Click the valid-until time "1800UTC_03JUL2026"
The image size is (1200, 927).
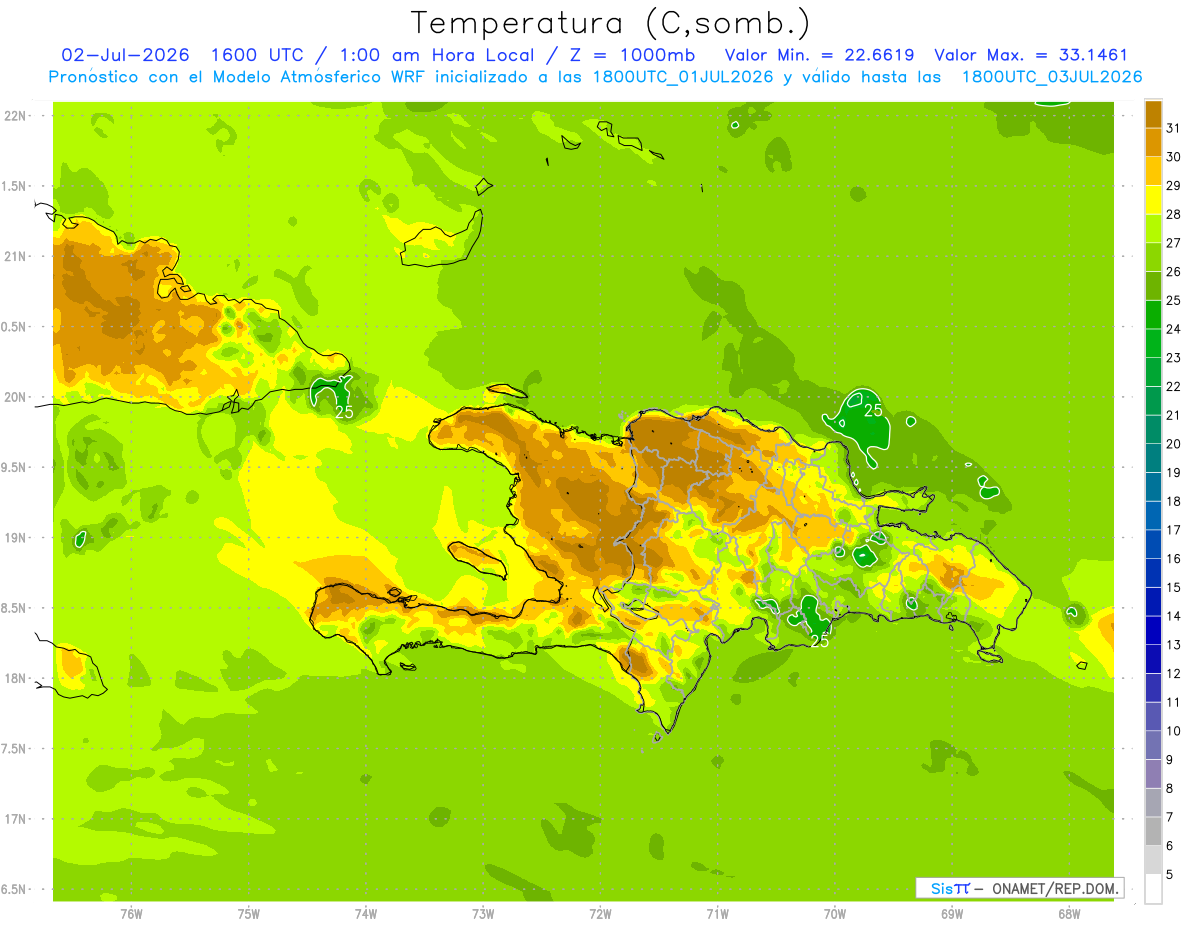tap(1052, 77)
